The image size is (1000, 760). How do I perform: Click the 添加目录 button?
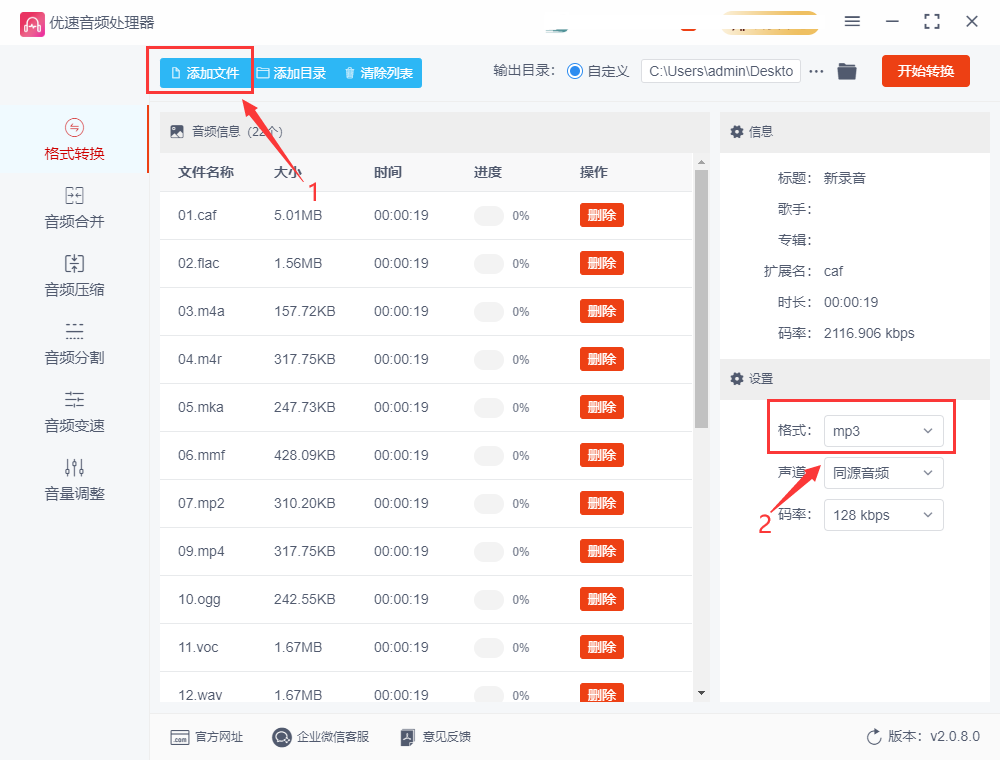(x=291, y=73)
